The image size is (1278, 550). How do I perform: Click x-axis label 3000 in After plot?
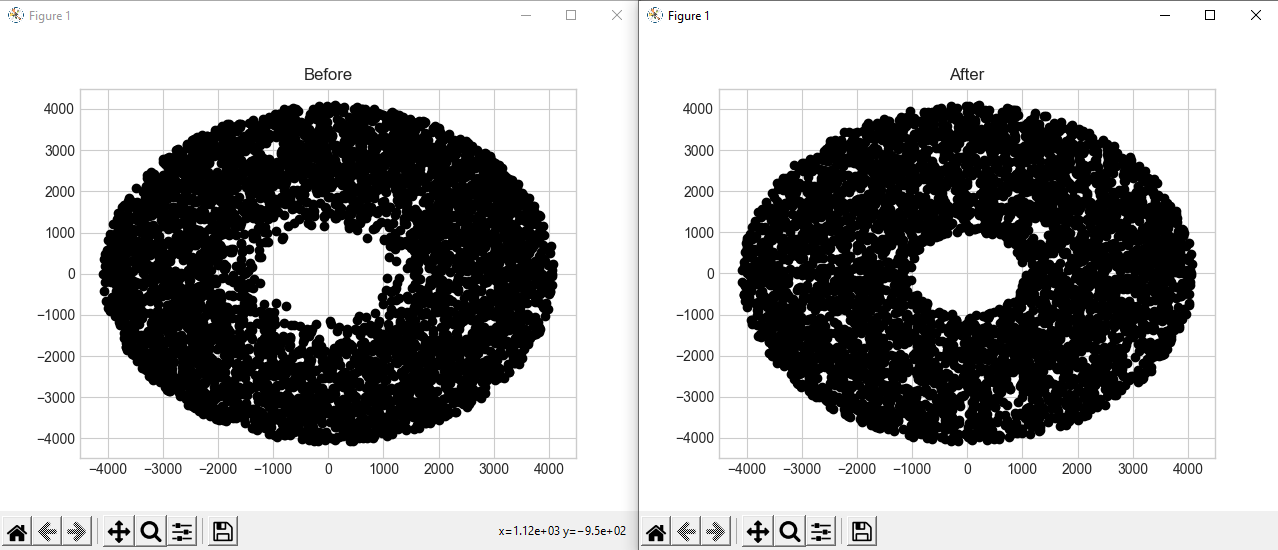[1132, 469]
